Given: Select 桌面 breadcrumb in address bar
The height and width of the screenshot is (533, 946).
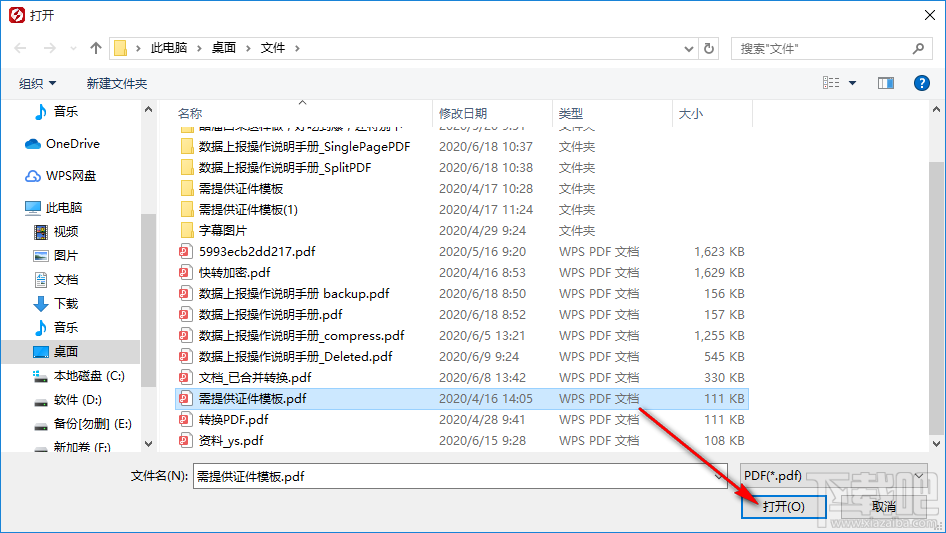Looking at the screenshot, I should pos(224,48).
